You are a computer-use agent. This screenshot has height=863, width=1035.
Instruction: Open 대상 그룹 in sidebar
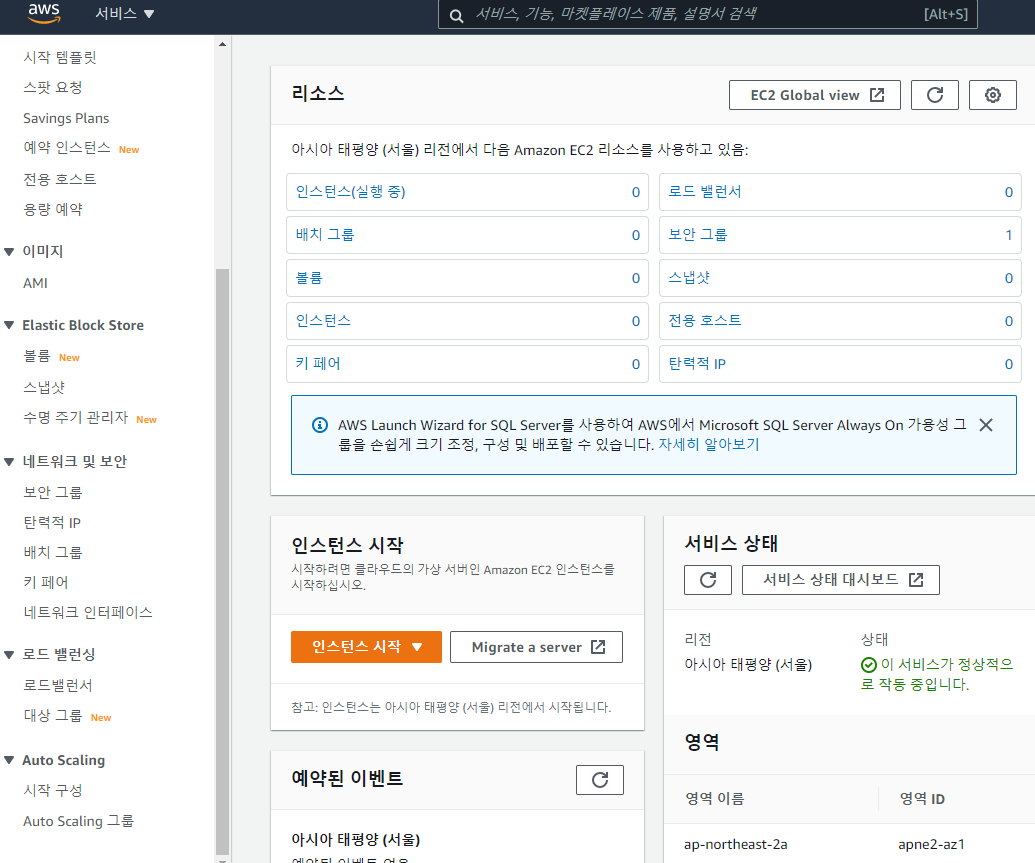pyautogui.click(x=53, y=716)
